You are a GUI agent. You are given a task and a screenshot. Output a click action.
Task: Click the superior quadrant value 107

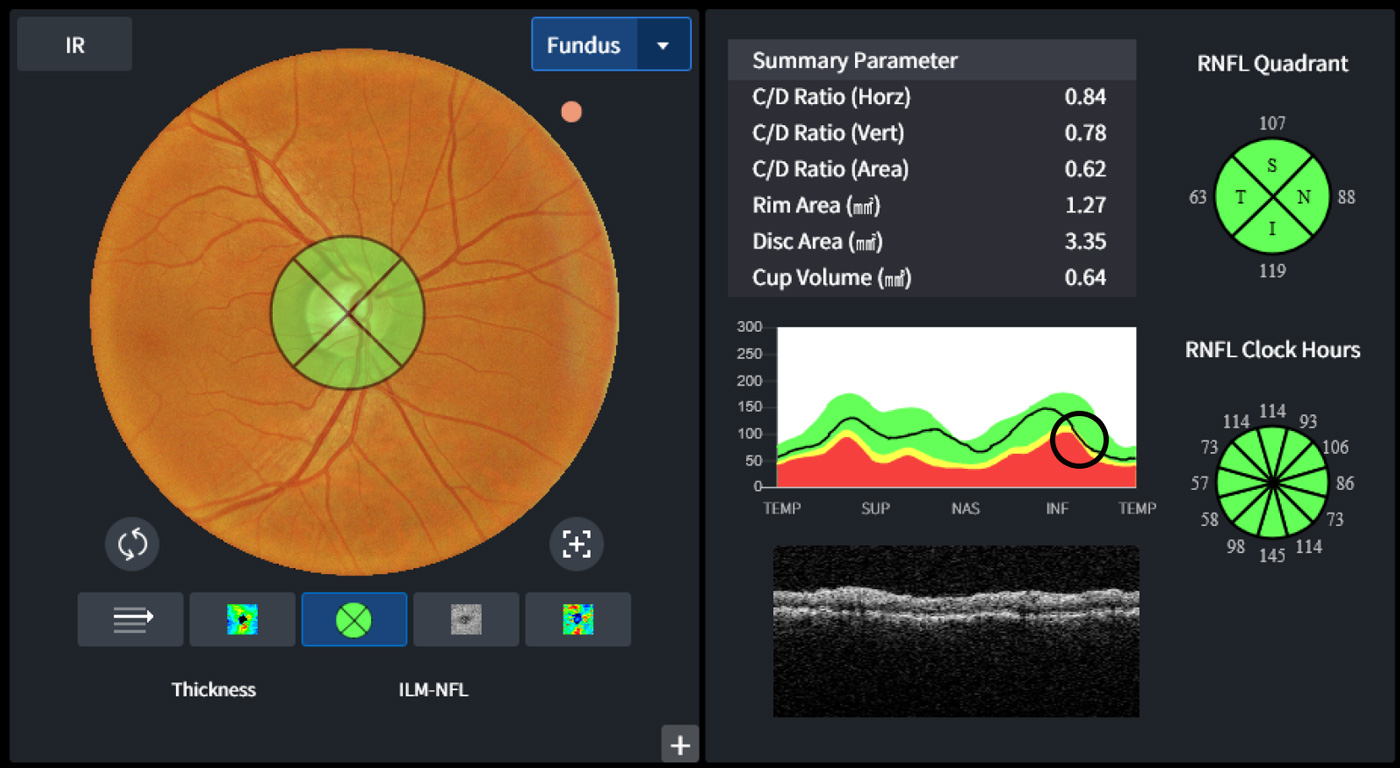pyautogui.click(x=1273, y=124)
